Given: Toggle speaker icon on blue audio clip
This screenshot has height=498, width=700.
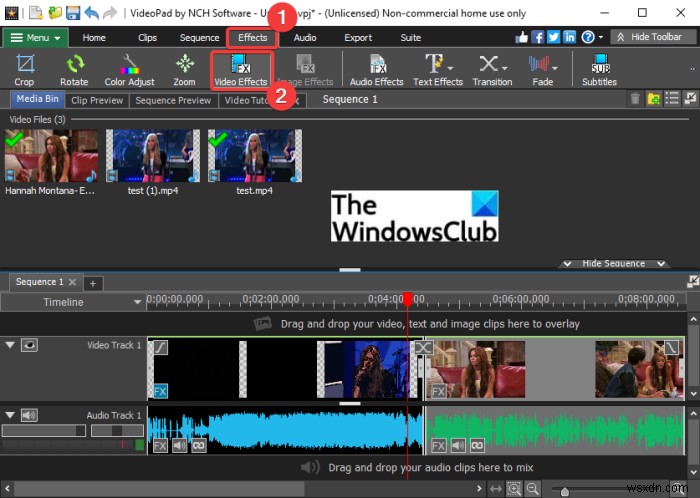Looking at the screenshot, I should 179,445.
